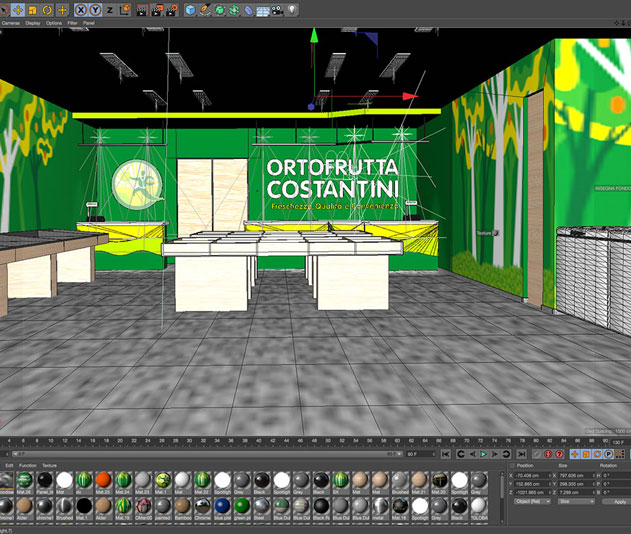Go to next key circular arrow

(506, 454)
